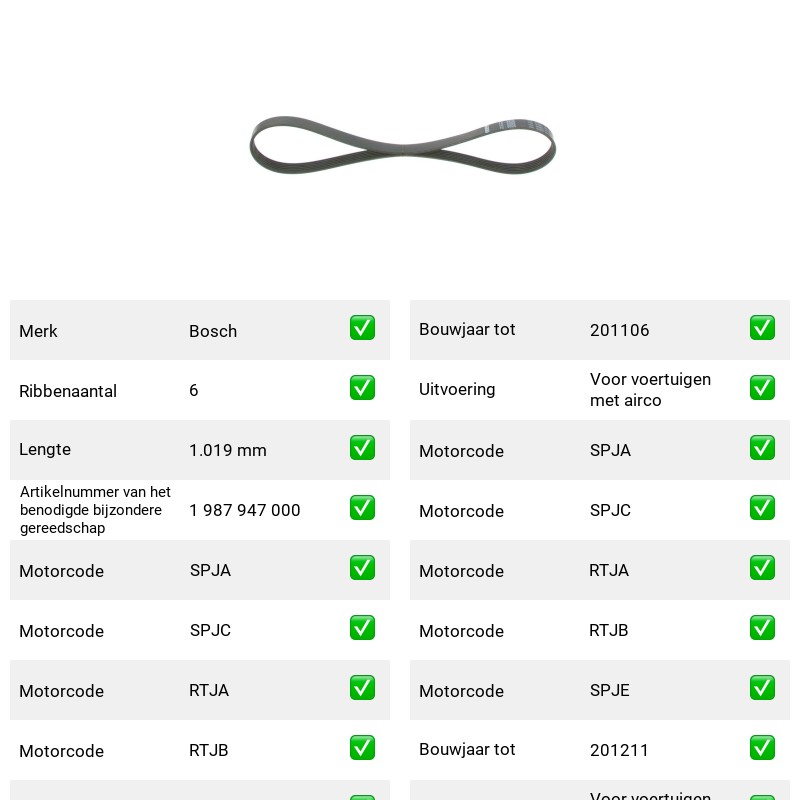This screenshot has width=800, height=800.
Task: Click the checkmark next to Bouwjaar tot 201211
Action: pos(762,748)
